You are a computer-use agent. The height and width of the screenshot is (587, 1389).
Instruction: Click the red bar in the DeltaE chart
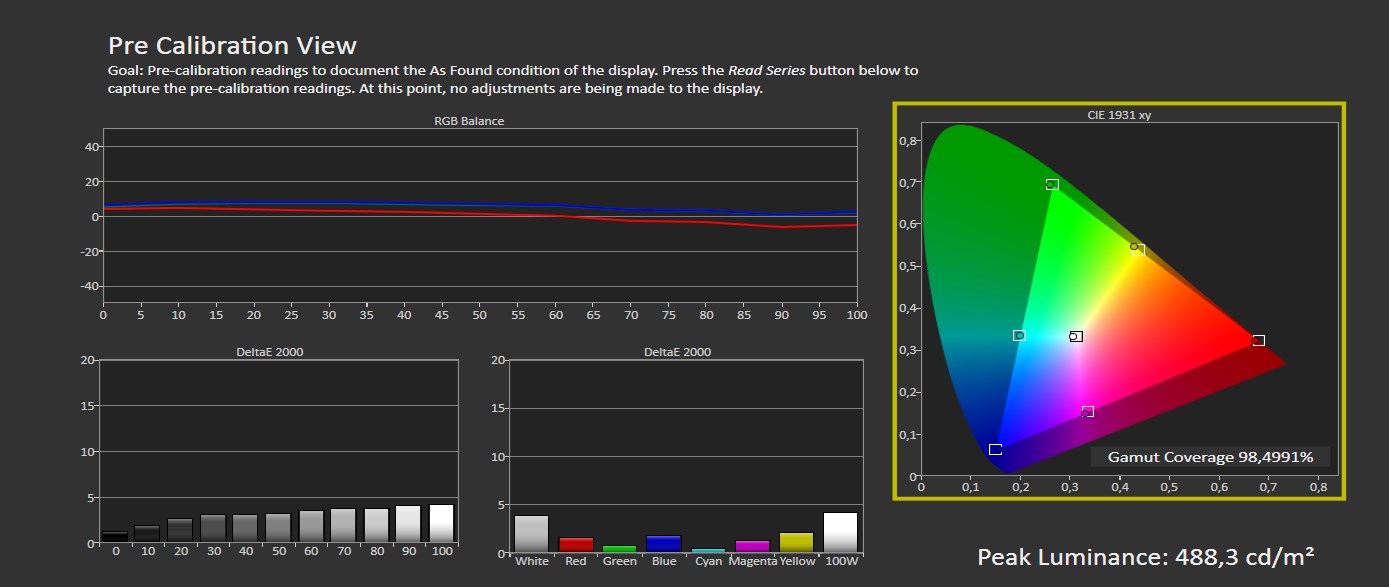tap(575, 545)
